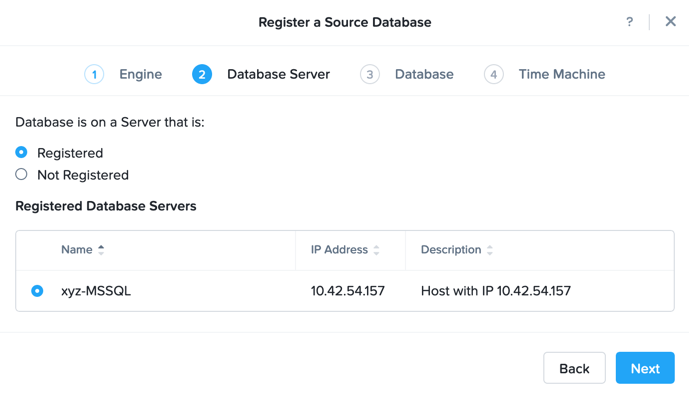Sort table by Name column arrow
The image size is (689, 395).
[x=101, y=250]
